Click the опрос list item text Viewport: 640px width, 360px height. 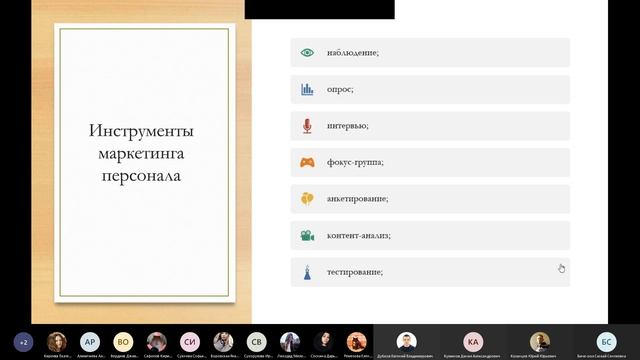pyautogui.click(x=340, y=89)
